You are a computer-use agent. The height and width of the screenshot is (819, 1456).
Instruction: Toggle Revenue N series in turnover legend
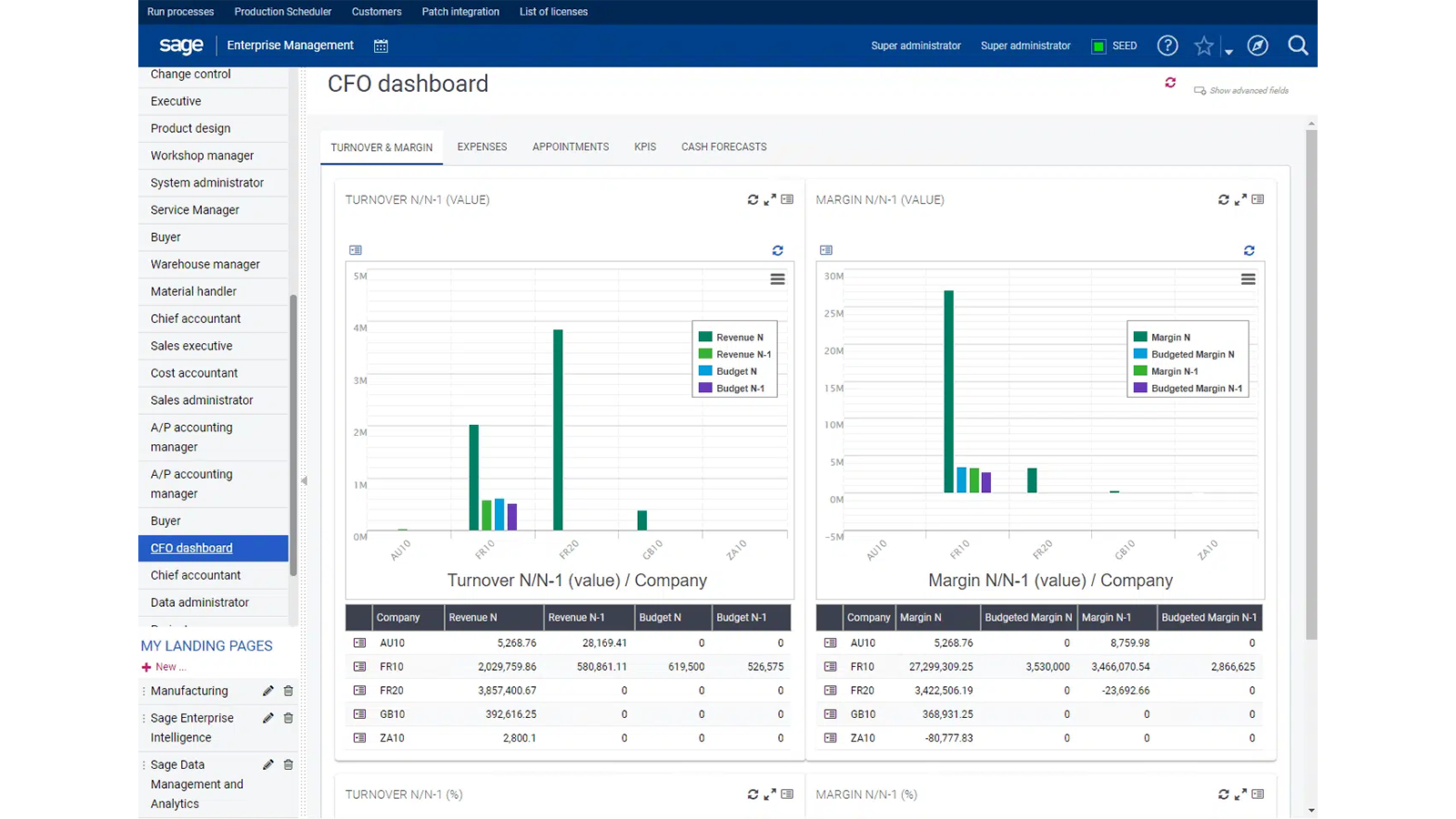click(738, 338)
